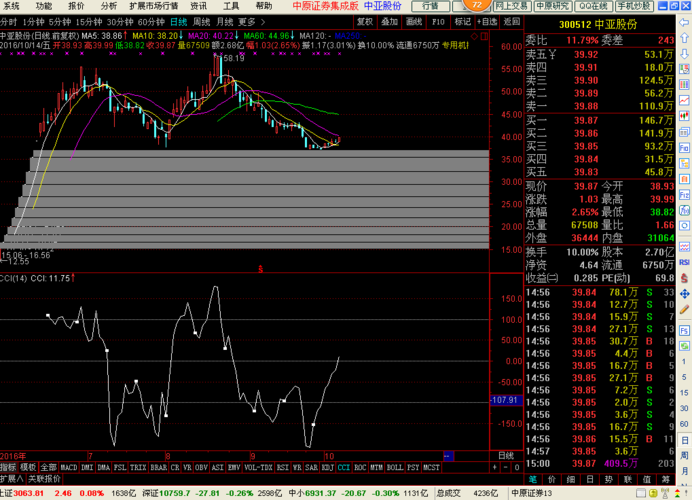Viewport: 692px width, 500px height.
Task: Click the colored bars chart sidebar icon
Action: 684,85
